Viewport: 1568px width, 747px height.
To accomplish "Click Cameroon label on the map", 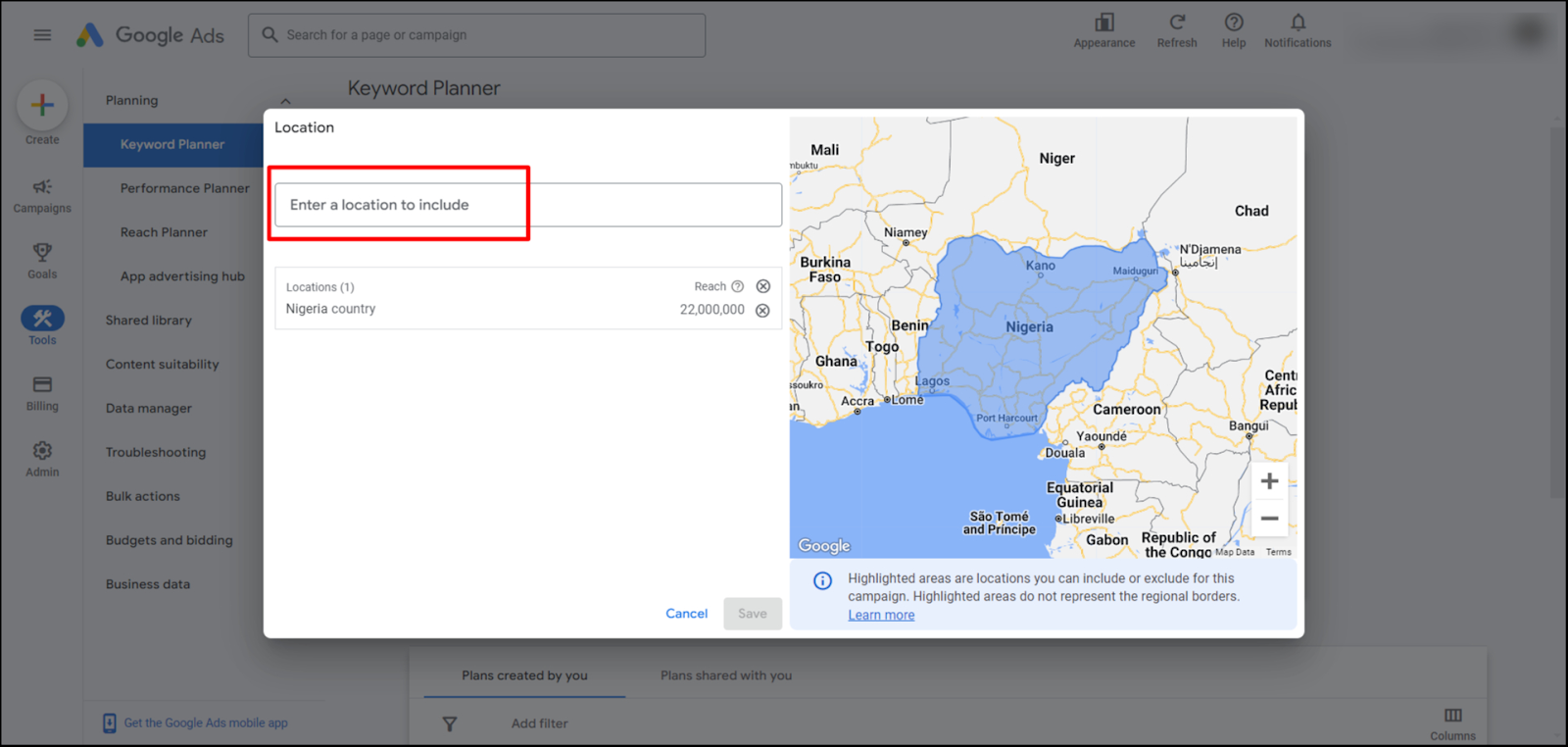I will (1127, 410).
